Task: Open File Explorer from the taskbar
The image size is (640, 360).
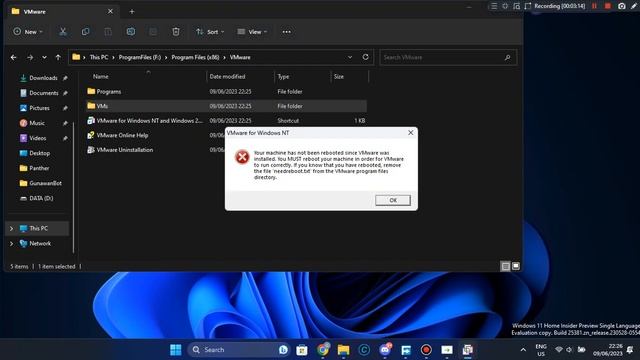Action: [344, 350]
